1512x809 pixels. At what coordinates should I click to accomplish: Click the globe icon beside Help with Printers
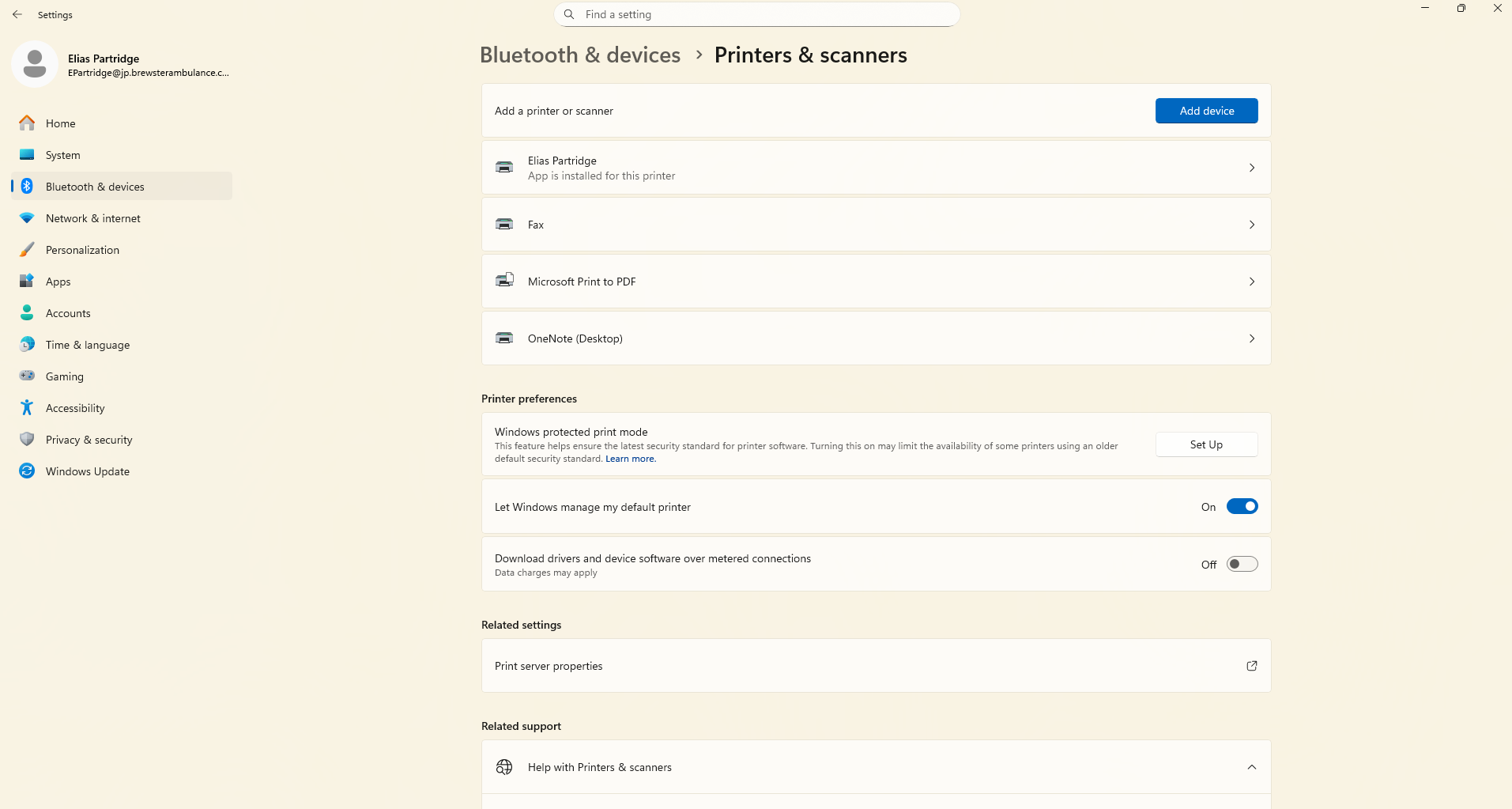(x=504, y=767)
